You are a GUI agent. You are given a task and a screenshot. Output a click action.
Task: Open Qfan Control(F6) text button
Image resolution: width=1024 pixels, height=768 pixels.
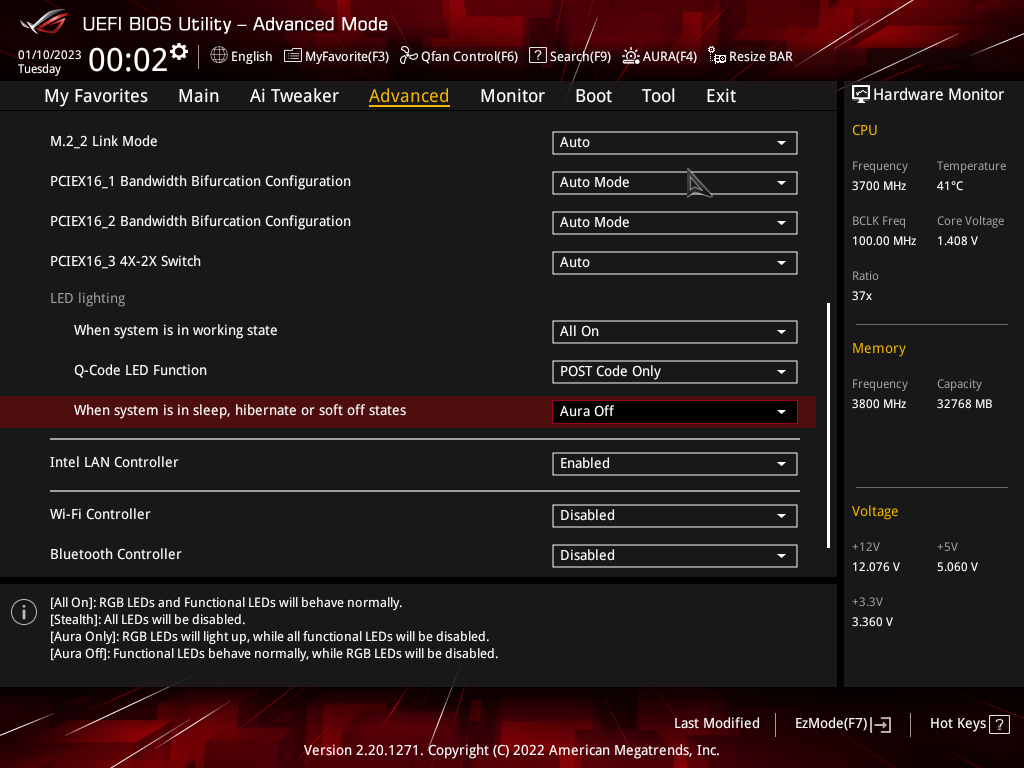coord(469,57)
